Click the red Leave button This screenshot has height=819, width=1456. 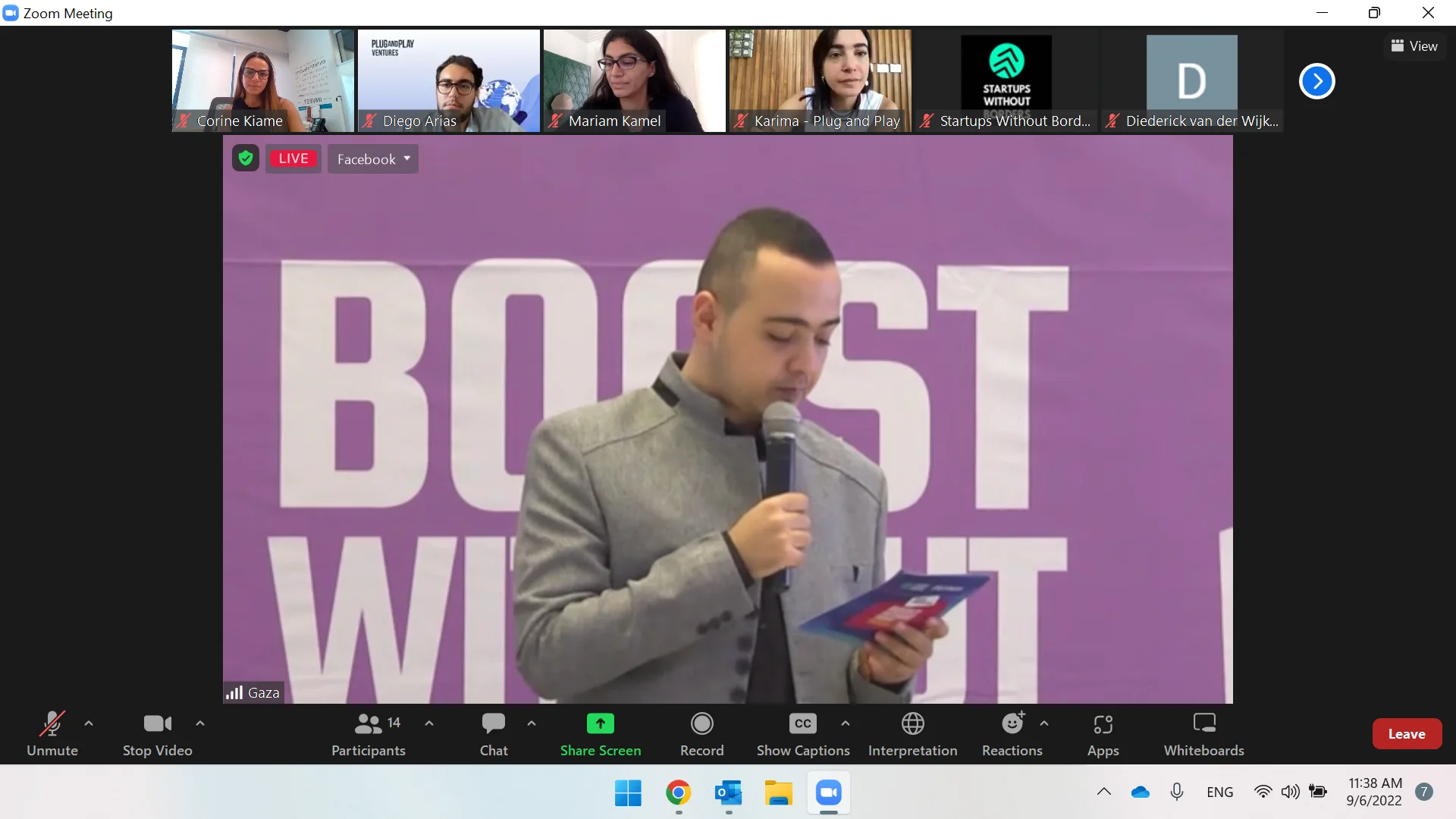(x=1406, y=733)
